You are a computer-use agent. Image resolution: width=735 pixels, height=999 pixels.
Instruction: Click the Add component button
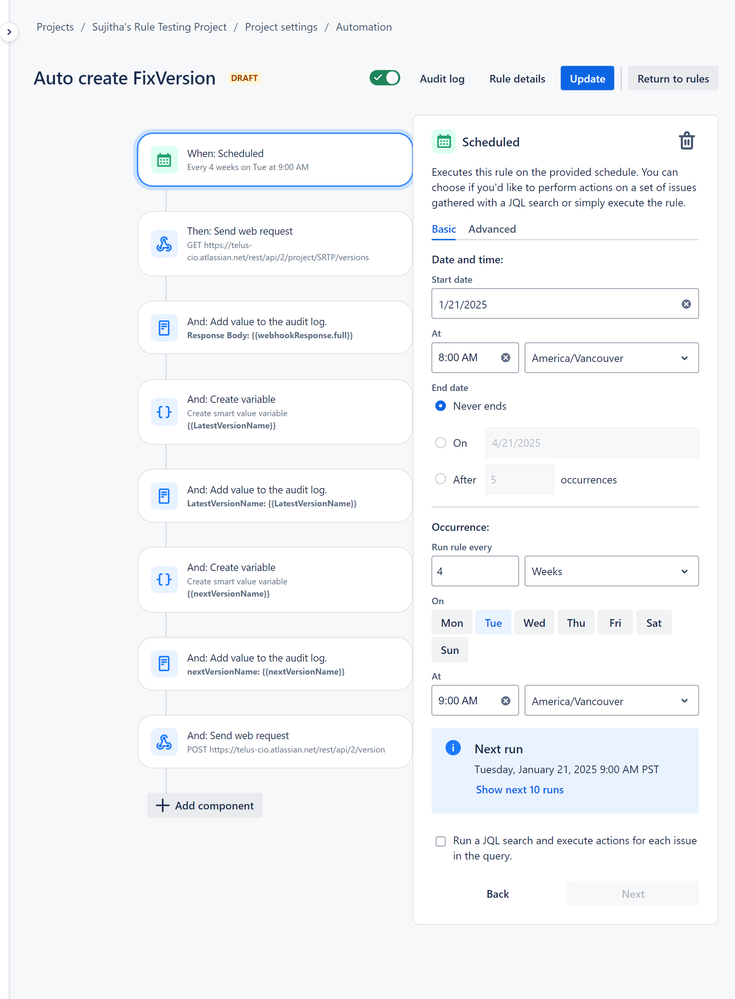point(204,805)
